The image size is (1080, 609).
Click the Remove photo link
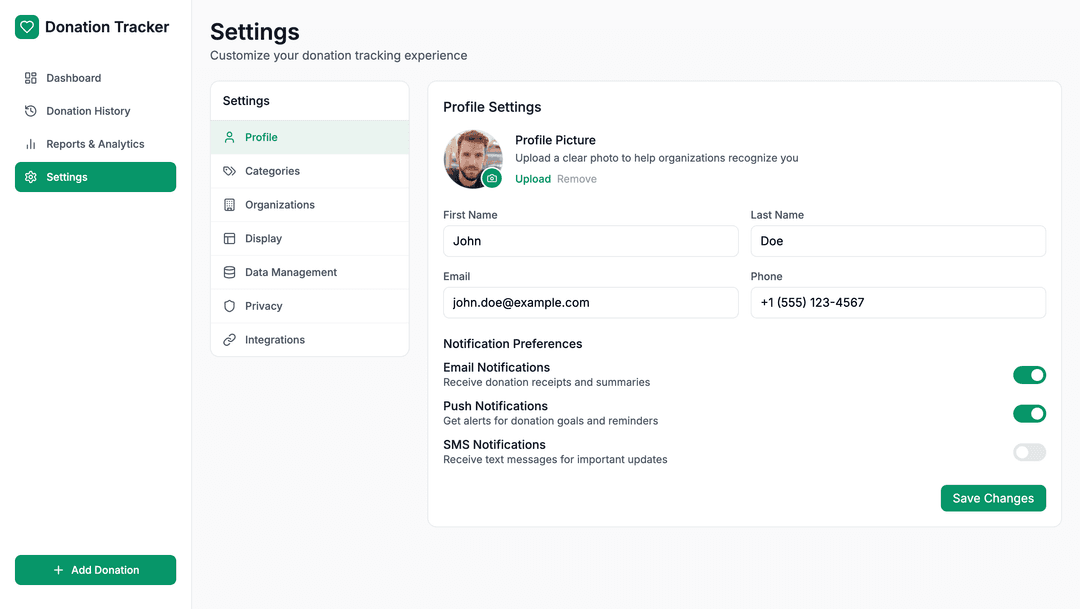point(577,179)
